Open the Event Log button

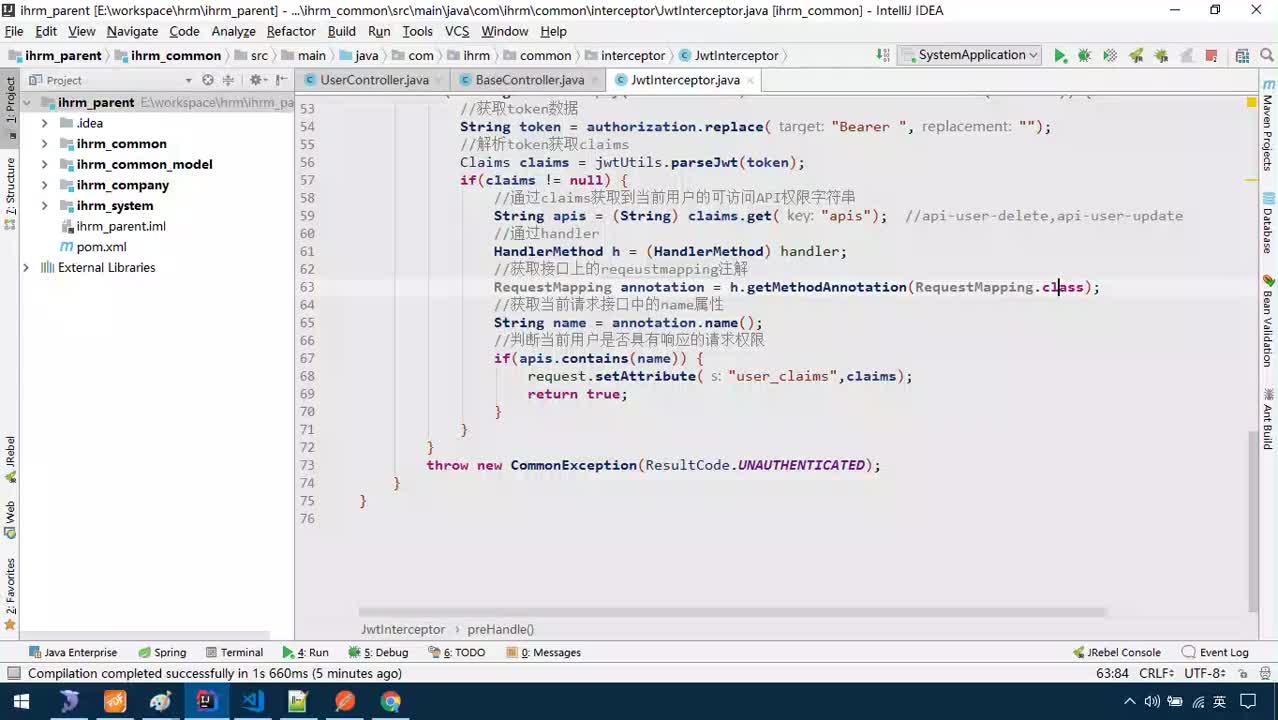coord(1215,652)
